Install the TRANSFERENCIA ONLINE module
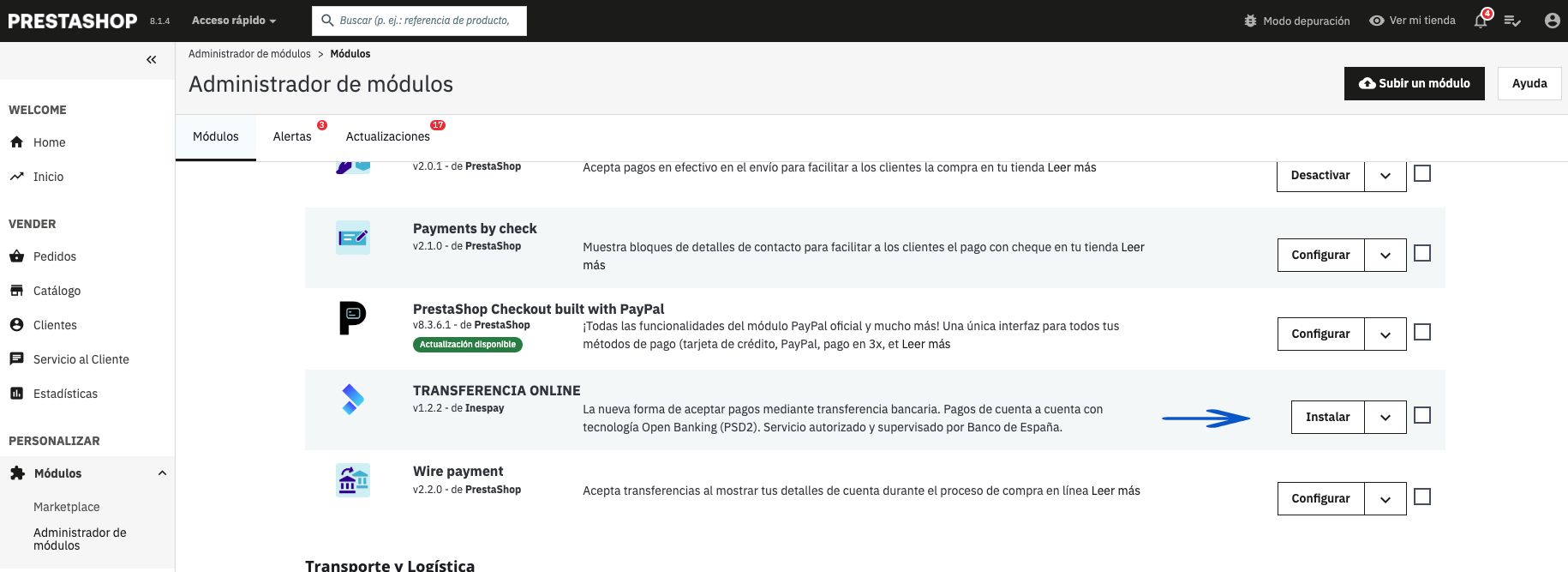The height and width of the screenshot is (572, 1568). [x=1327, y=418]
